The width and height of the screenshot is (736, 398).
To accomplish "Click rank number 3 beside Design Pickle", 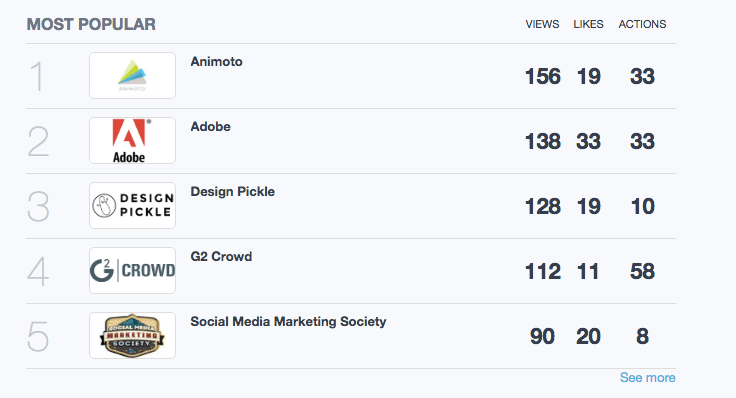I will [x=38, y=206].
